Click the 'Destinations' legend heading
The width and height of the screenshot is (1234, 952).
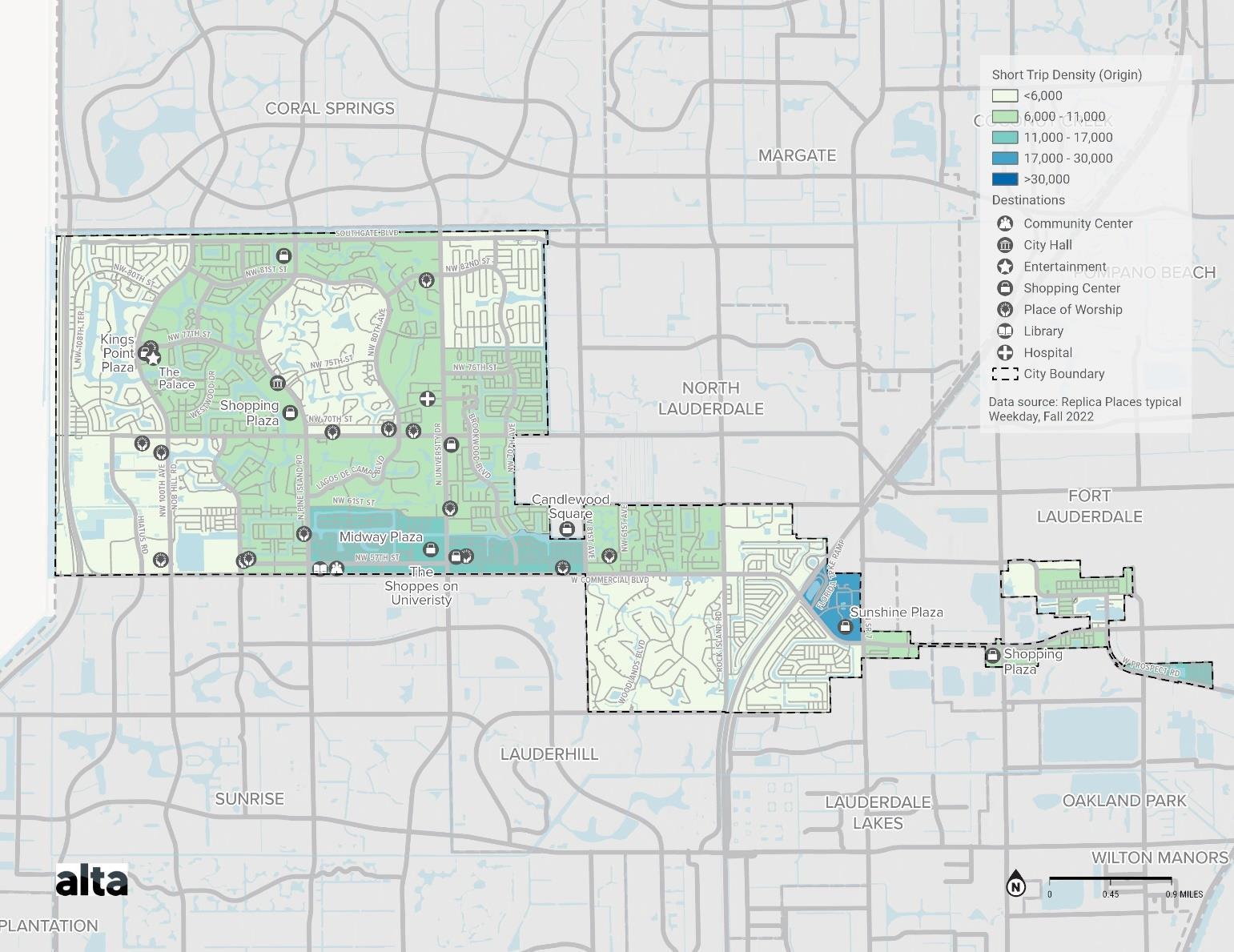click(x=1028, y=200)
